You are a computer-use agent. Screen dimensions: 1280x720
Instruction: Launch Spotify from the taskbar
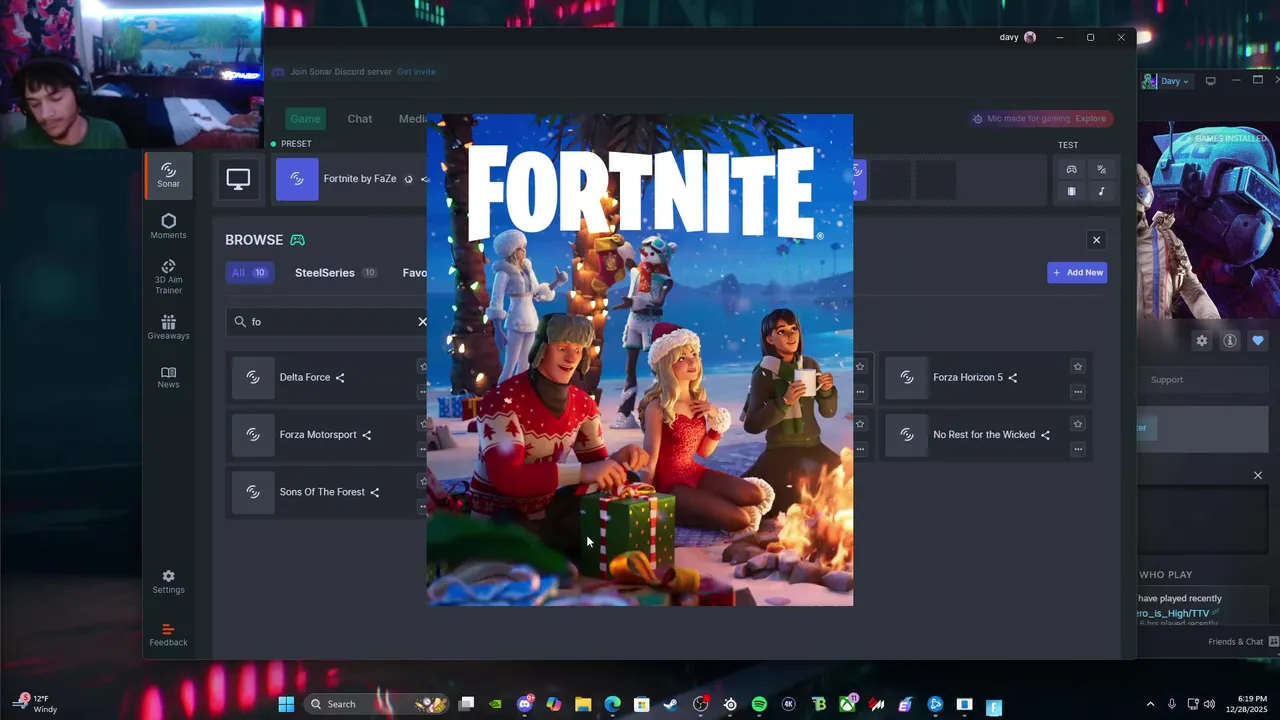[x=759, y=704]
